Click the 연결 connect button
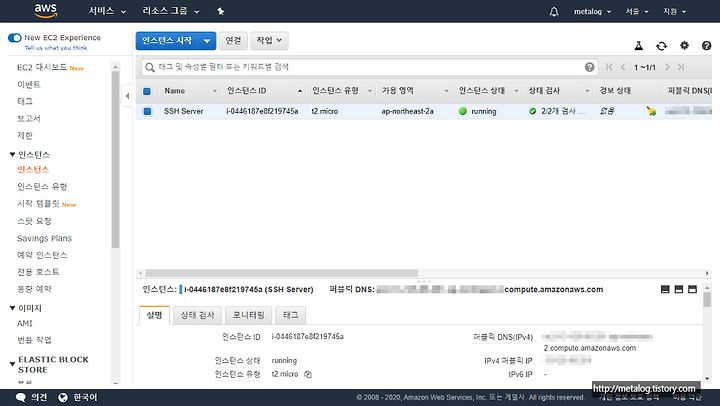Image resolution: width=720 pixels, height=406 pixels. [233, 40]
